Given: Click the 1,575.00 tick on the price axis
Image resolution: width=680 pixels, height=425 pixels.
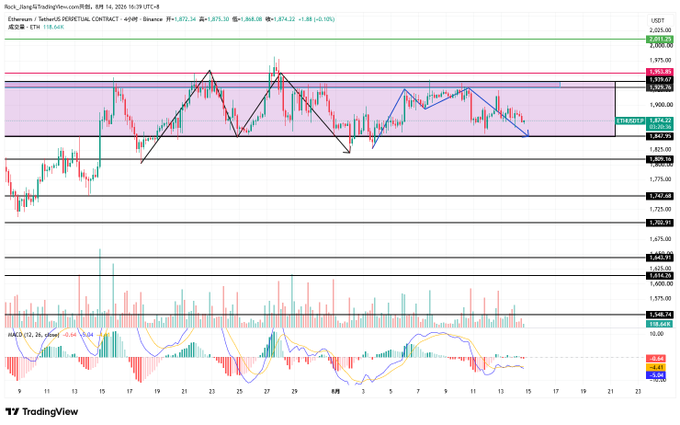Looking at the screenshot, I should pos(660,298).
